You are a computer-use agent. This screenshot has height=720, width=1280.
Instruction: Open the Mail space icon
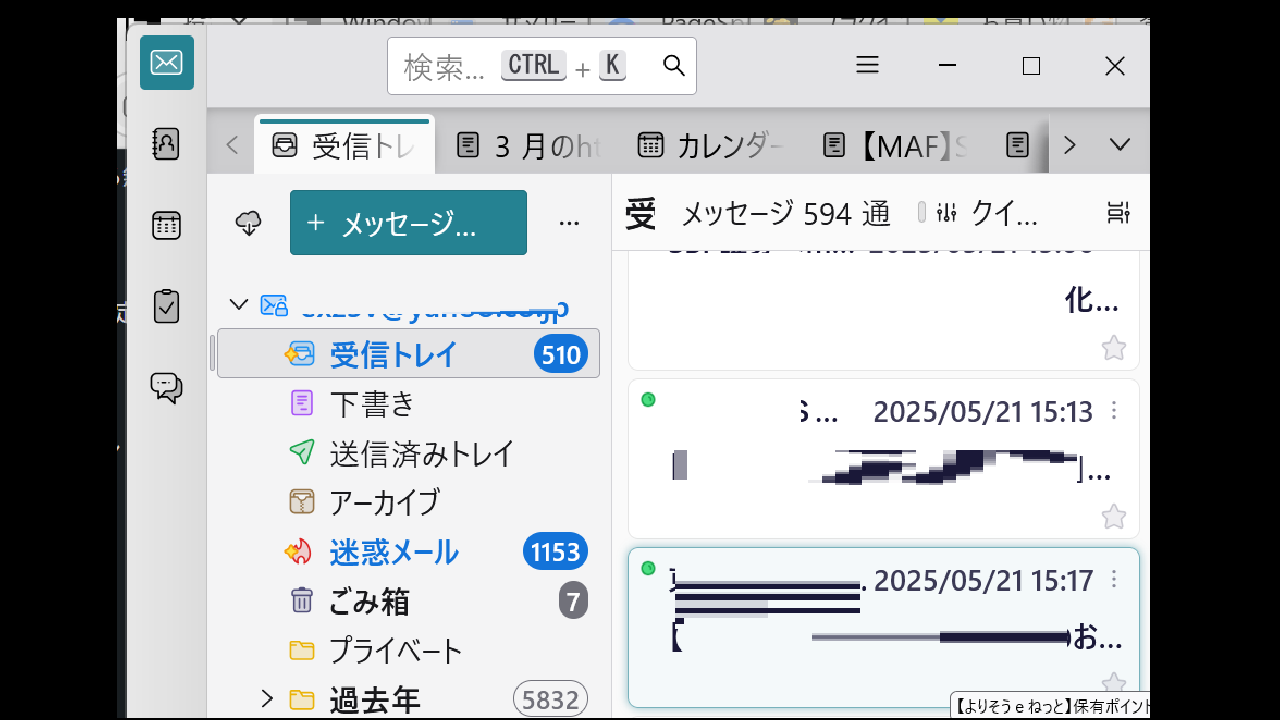tap(166, 63)
